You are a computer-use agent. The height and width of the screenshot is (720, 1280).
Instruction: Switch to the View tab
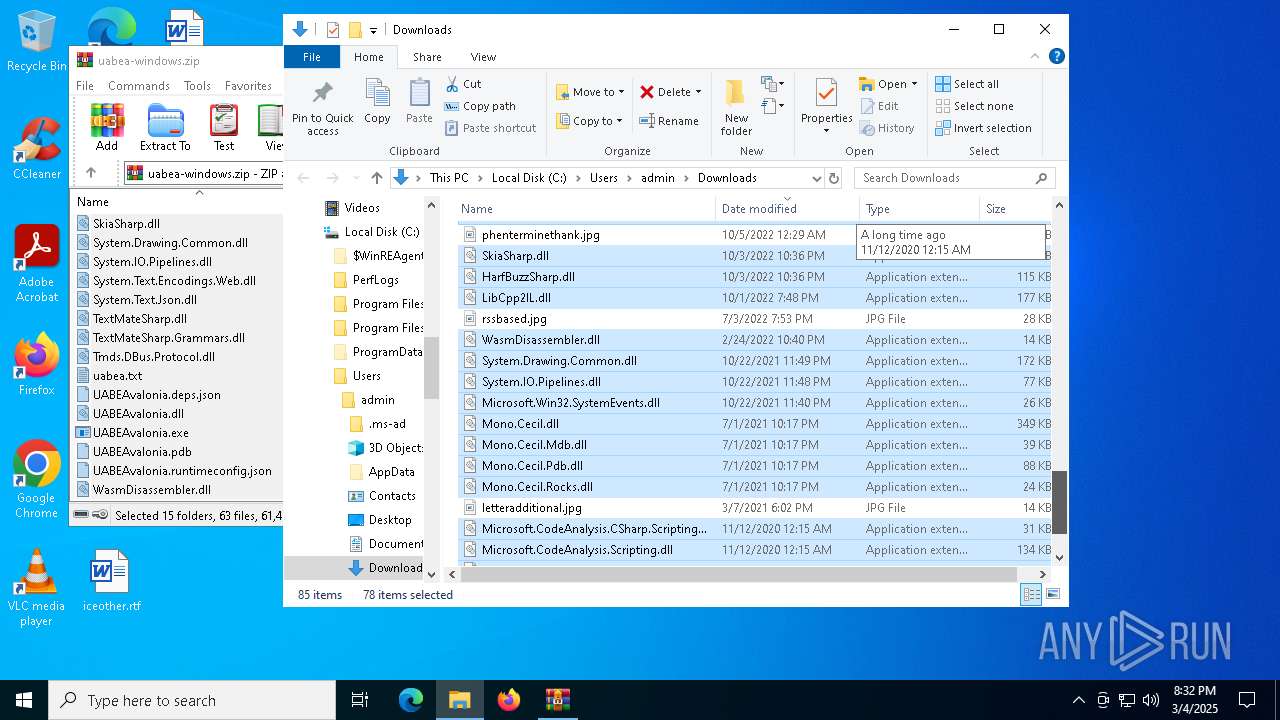(x=483, y=57)
